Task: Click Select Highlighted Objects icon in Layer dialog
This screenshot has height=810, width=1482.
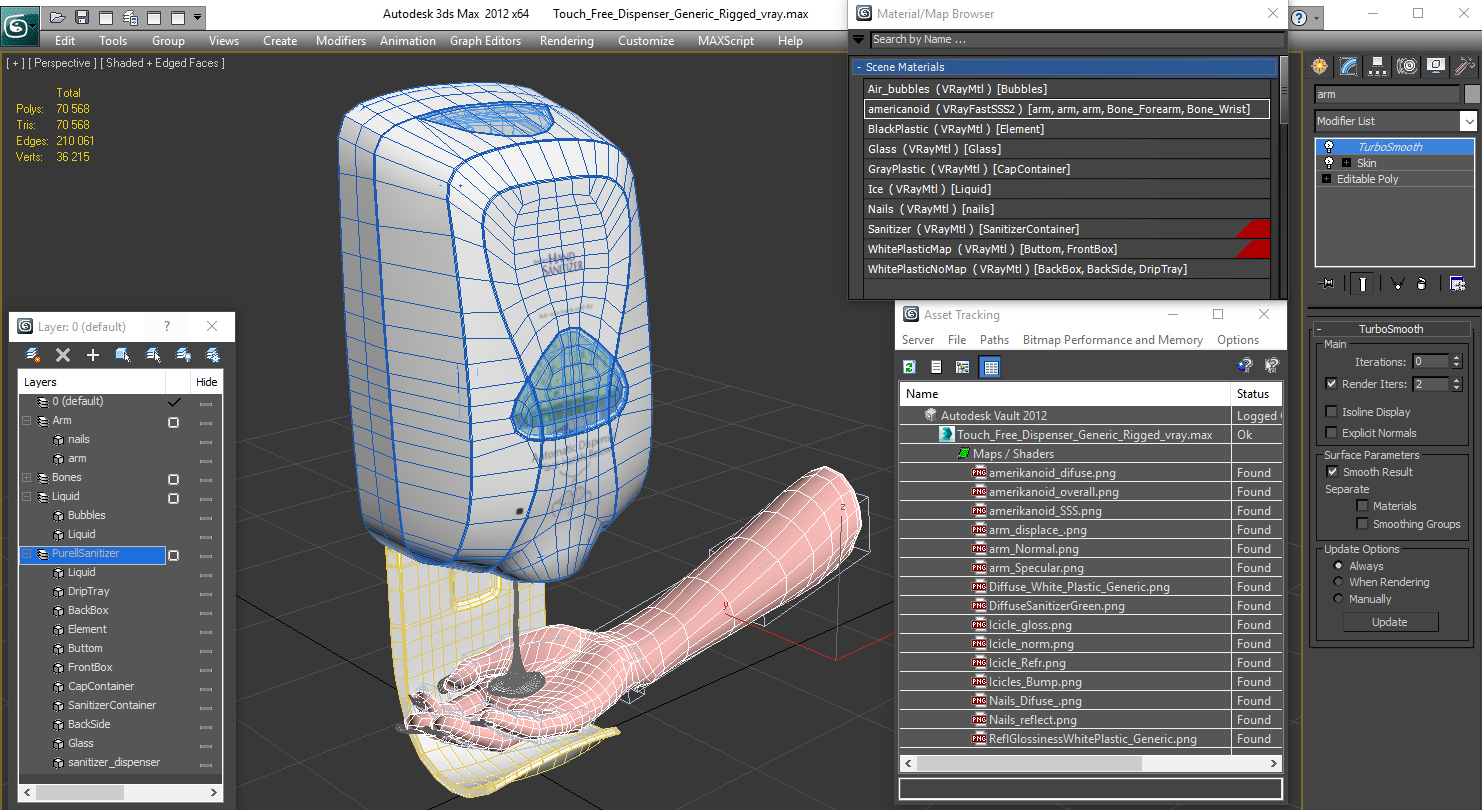Action: click(x=123, y=355)
